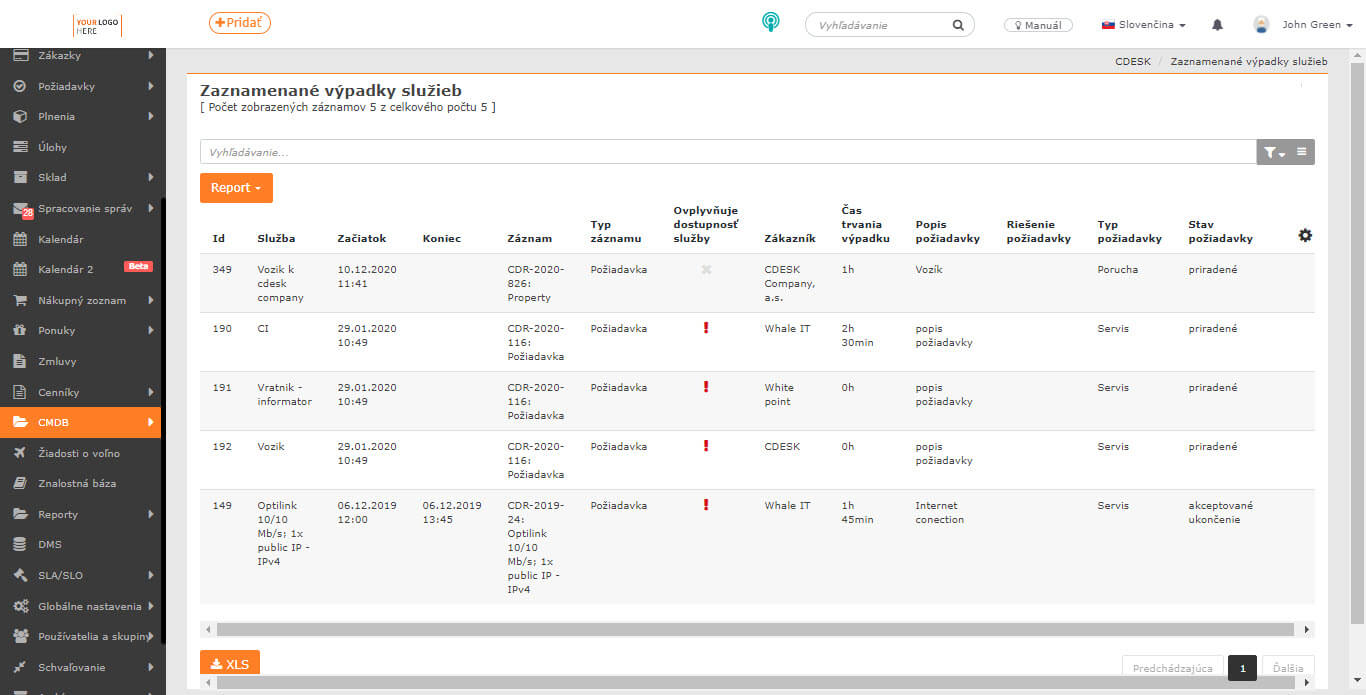Click Úlohy tasks icon in sidebar
Screen dimensions: 1366x695
point(20,147)
